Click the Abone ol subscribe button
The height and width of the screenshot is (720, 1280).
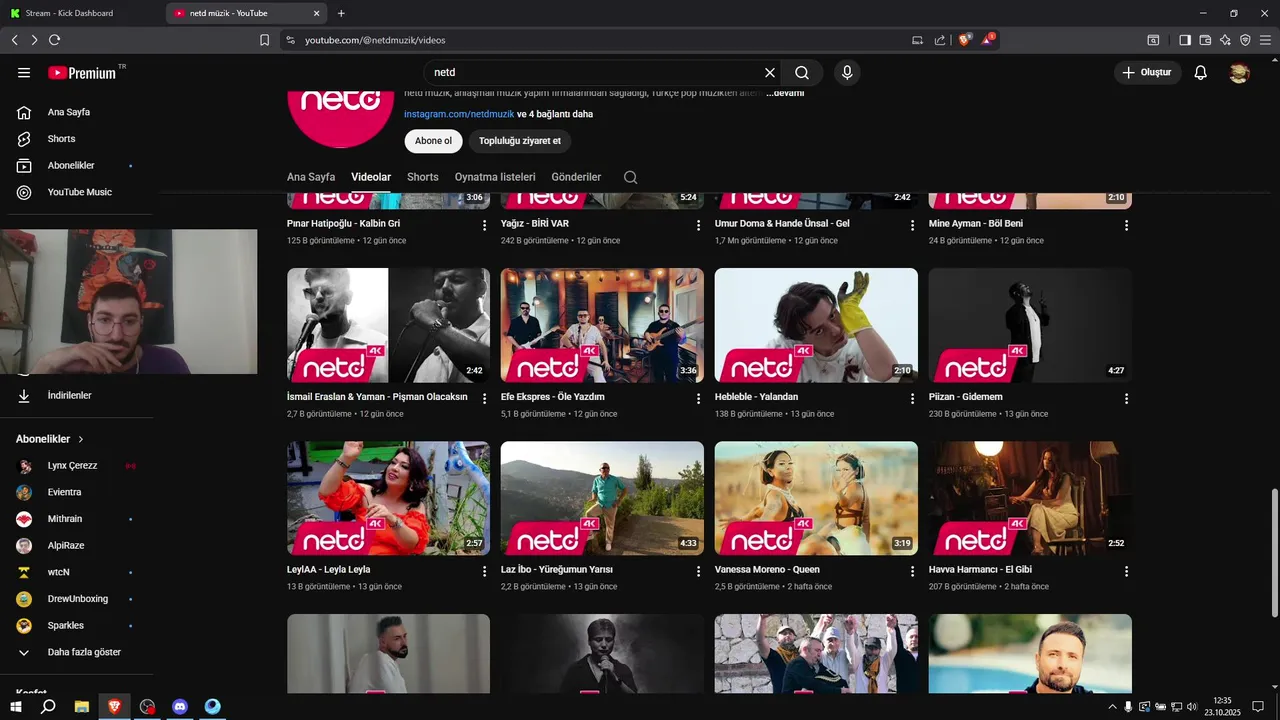(433, 141)
